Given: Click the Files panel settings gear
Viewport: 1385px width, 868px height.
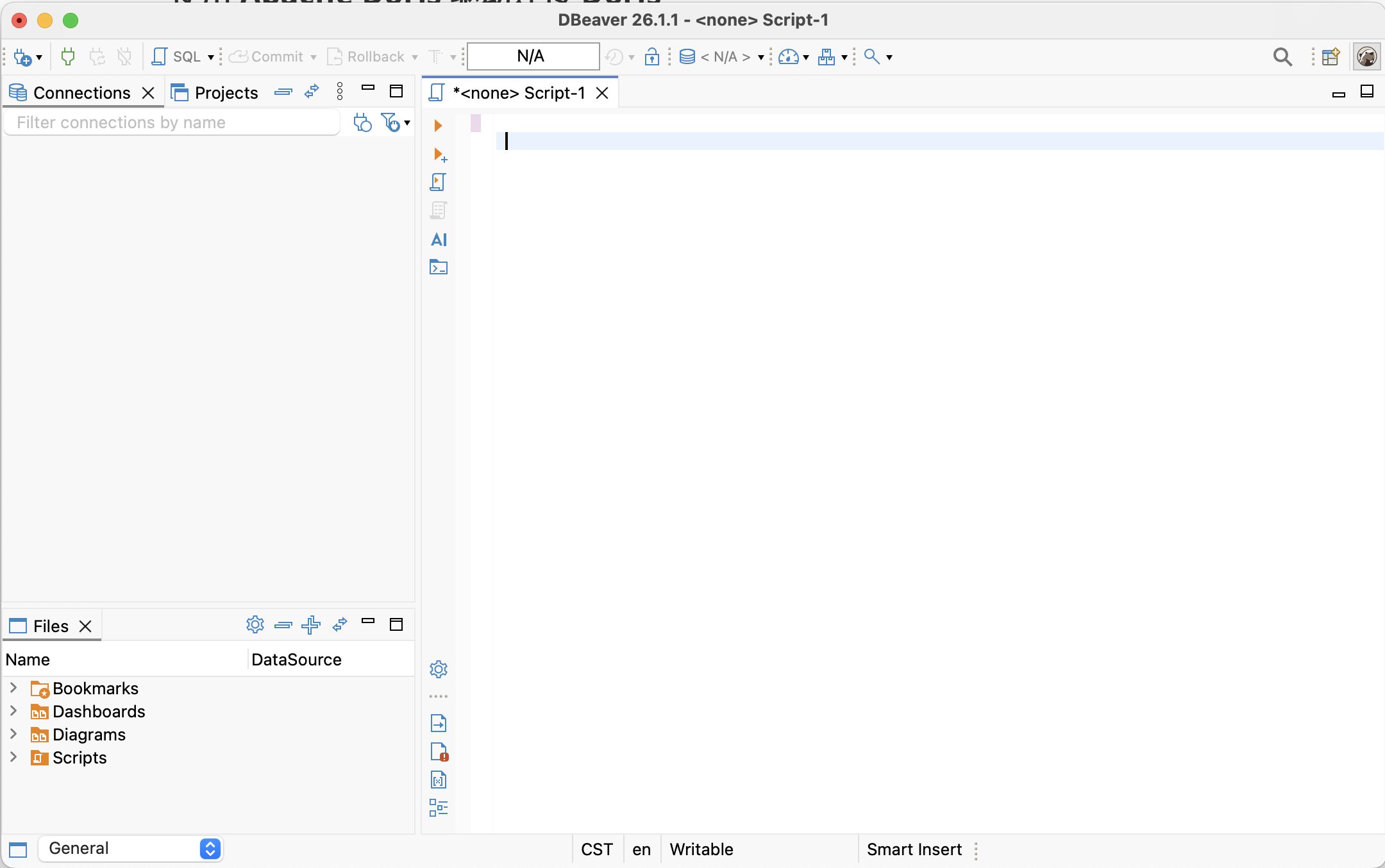Looking at the screenshot, I should [255, 624].
